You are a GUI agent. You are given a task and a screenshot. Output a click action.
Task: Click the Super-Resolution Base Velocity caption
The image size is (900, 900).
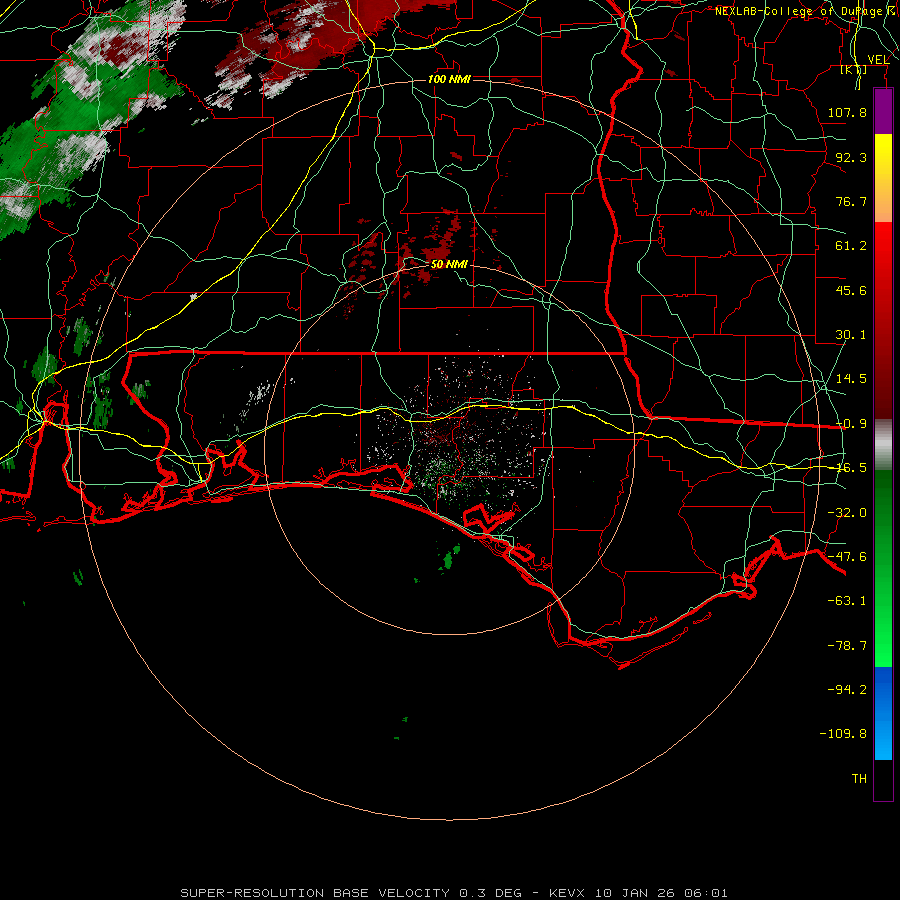(x=454, y=893)
